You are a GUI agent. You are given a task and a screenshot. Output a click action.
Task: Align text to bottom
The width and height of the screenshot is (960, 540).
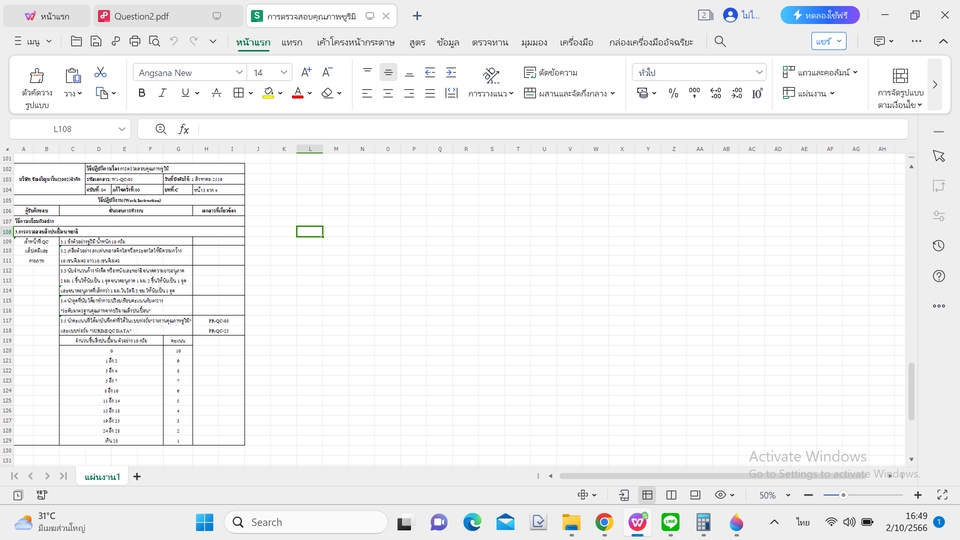[409, 72]
